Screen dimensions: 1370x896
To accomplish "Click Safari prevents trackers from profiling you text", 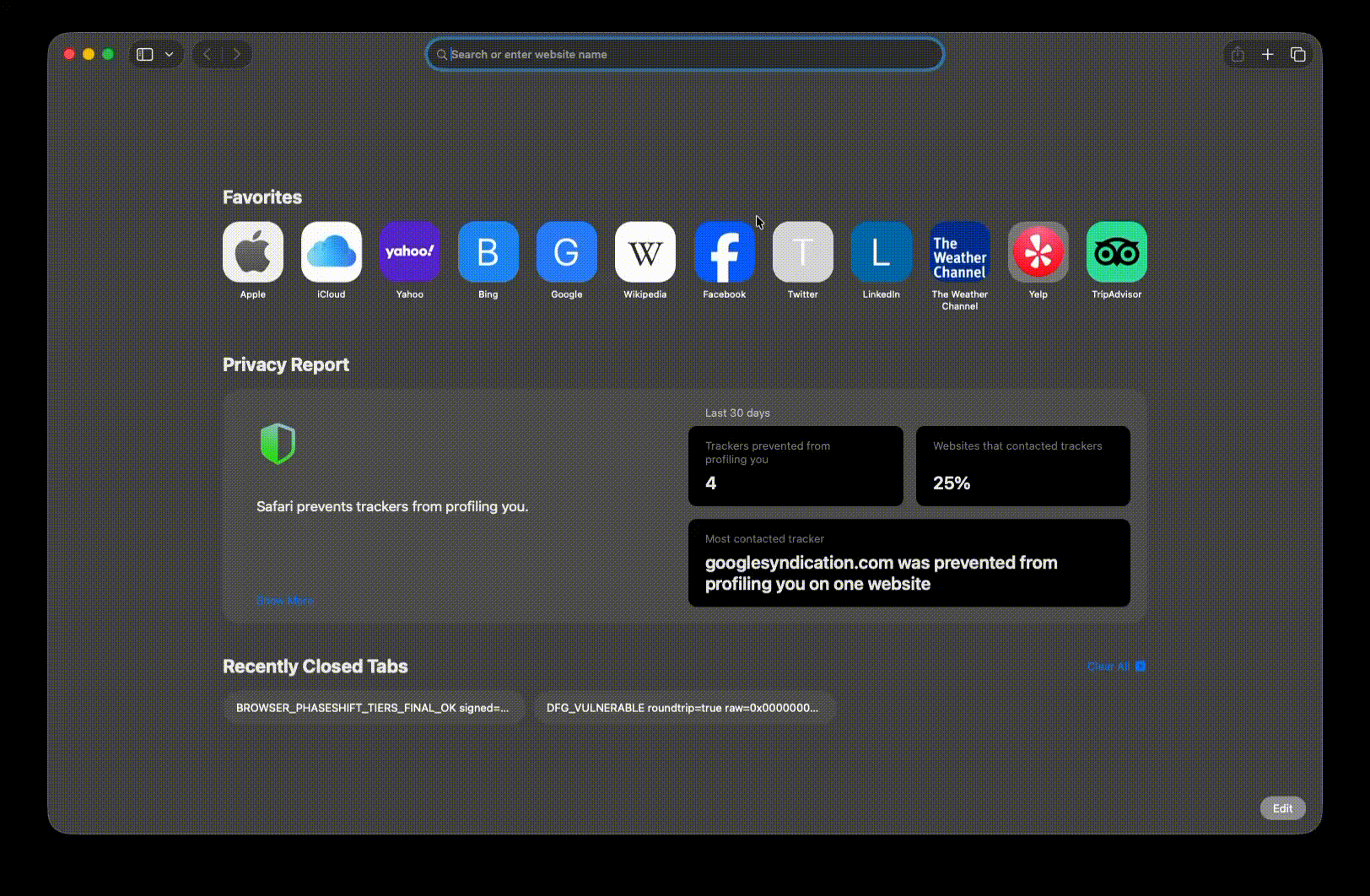I will [x=392, y=506].
